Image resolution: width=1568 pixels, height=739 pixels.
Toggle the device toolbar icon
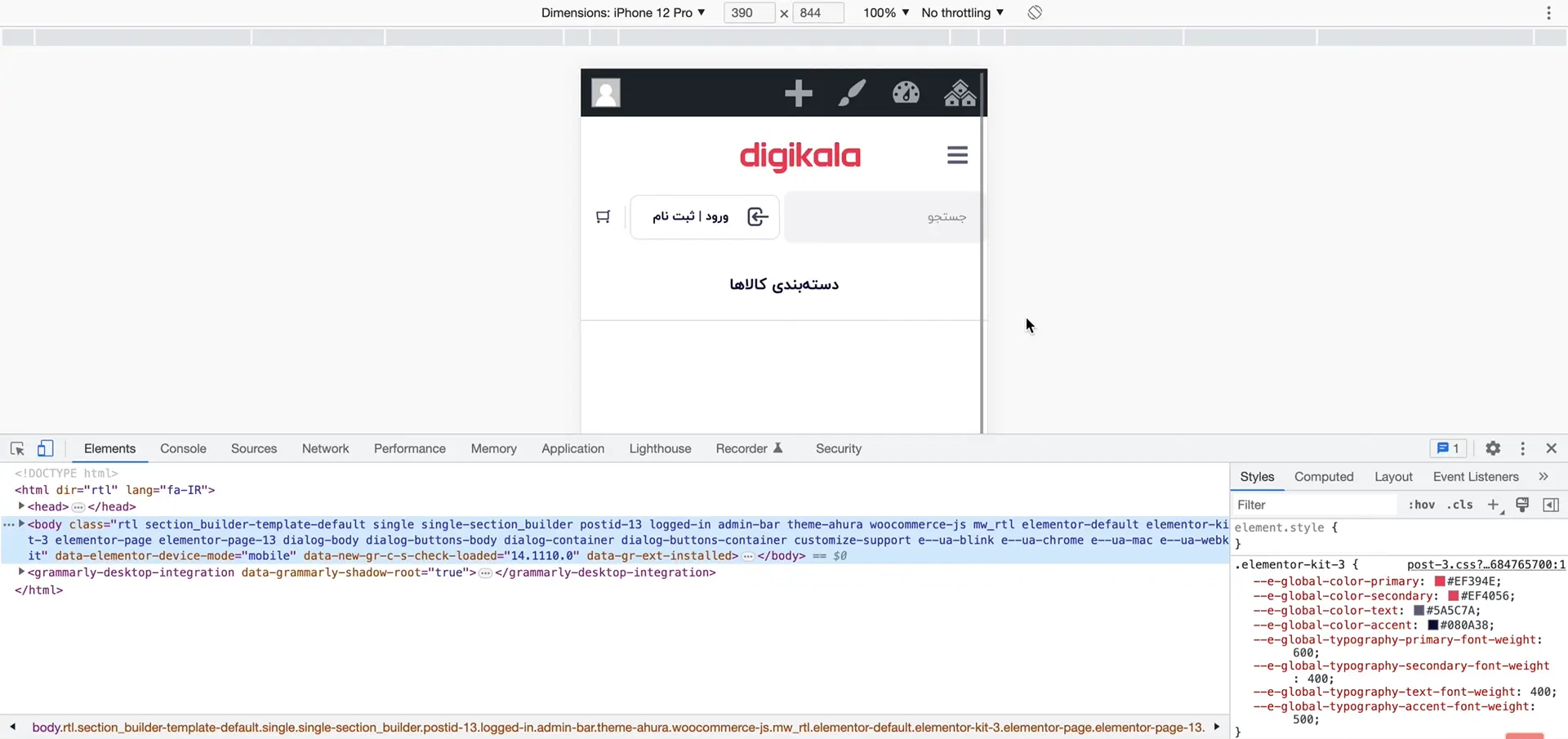pos(46,448)
